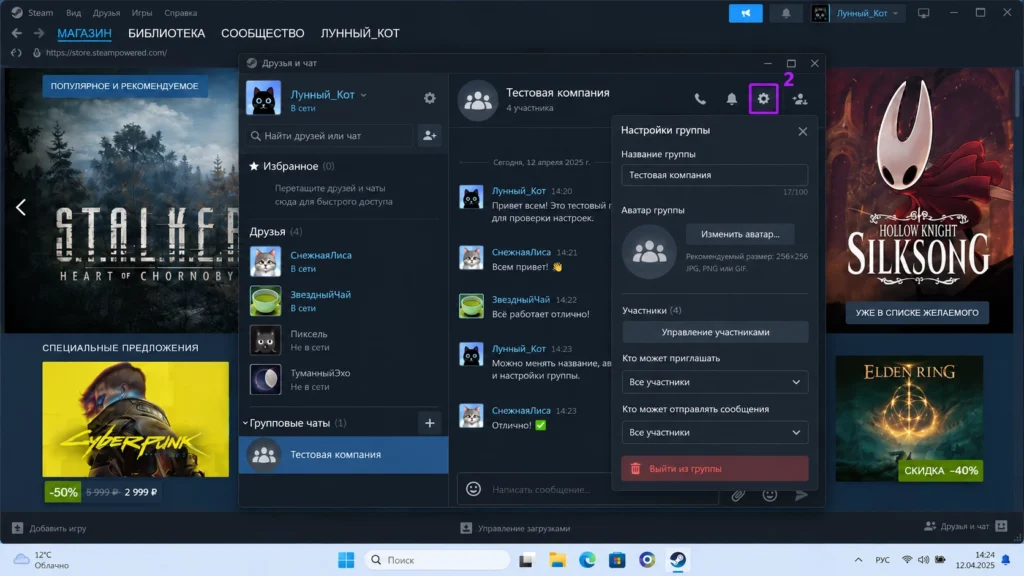The height and width of the screenshot is (576, 1024).
Task: Click Добавить игру link
Action: (49, 528)
